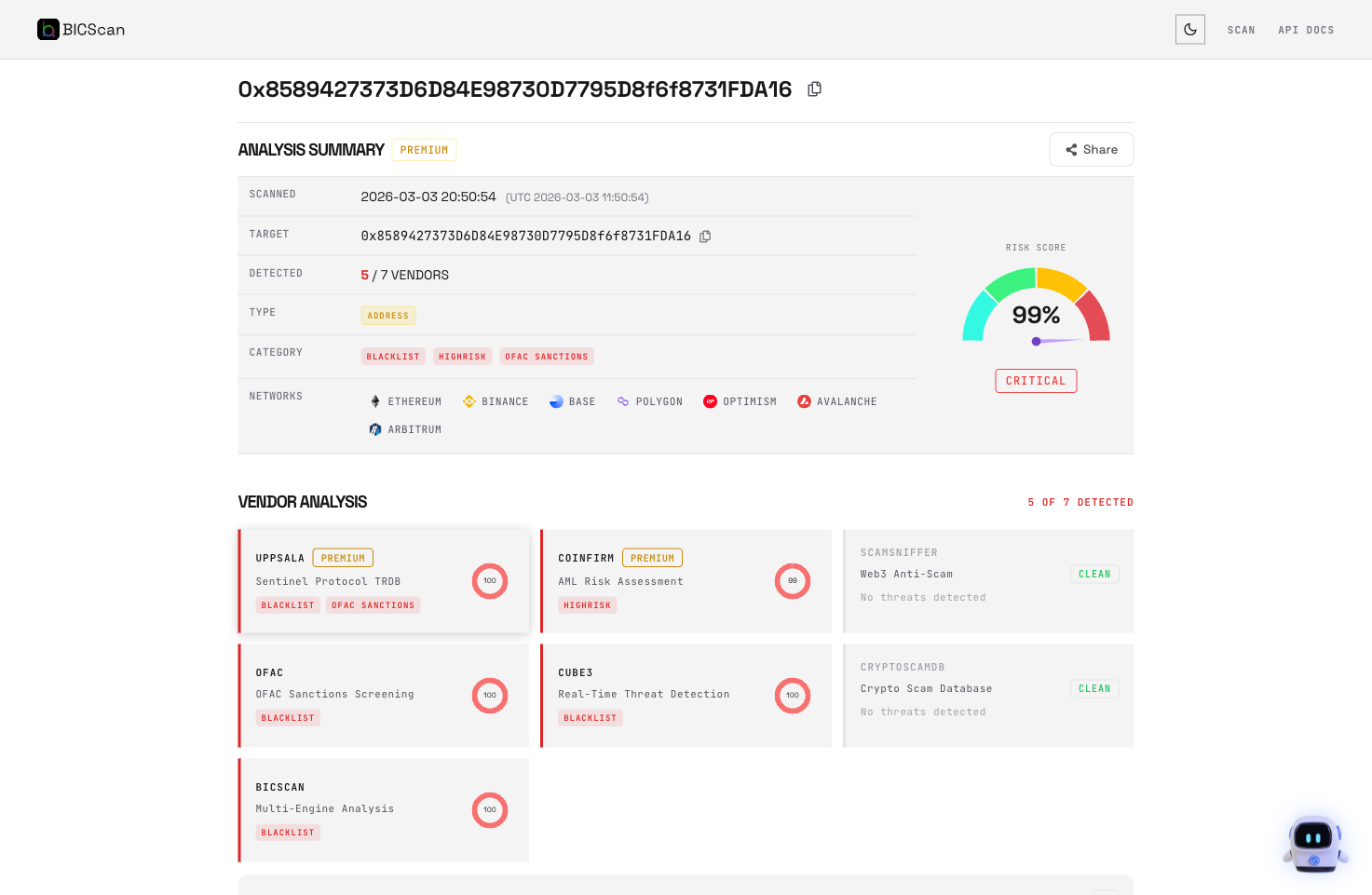Screen dimensions: 1372x895
Task: Copy the address using the icon beside the title
Action: [814, 88]
